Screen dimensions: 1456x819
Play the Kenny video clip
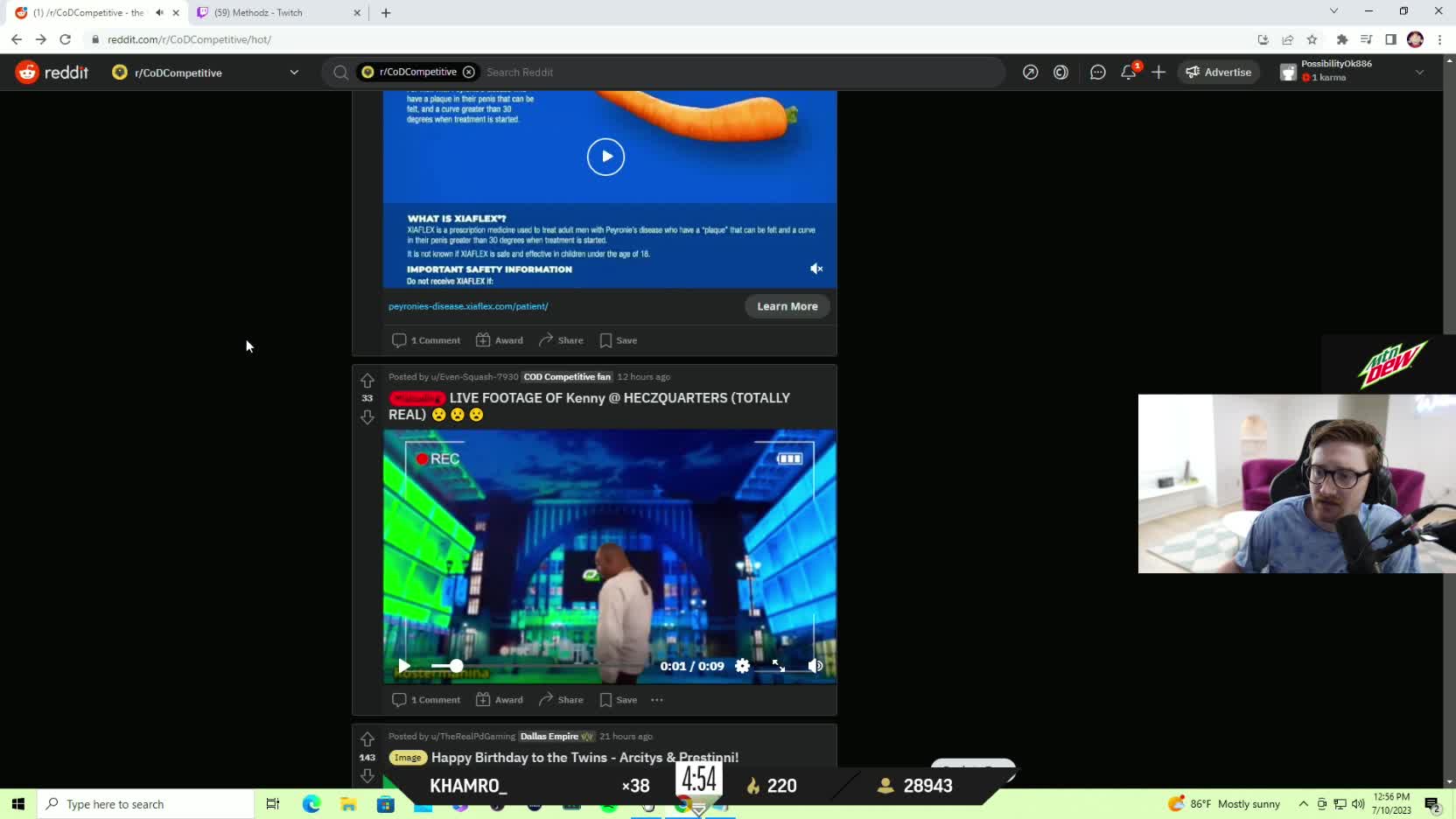403,666
